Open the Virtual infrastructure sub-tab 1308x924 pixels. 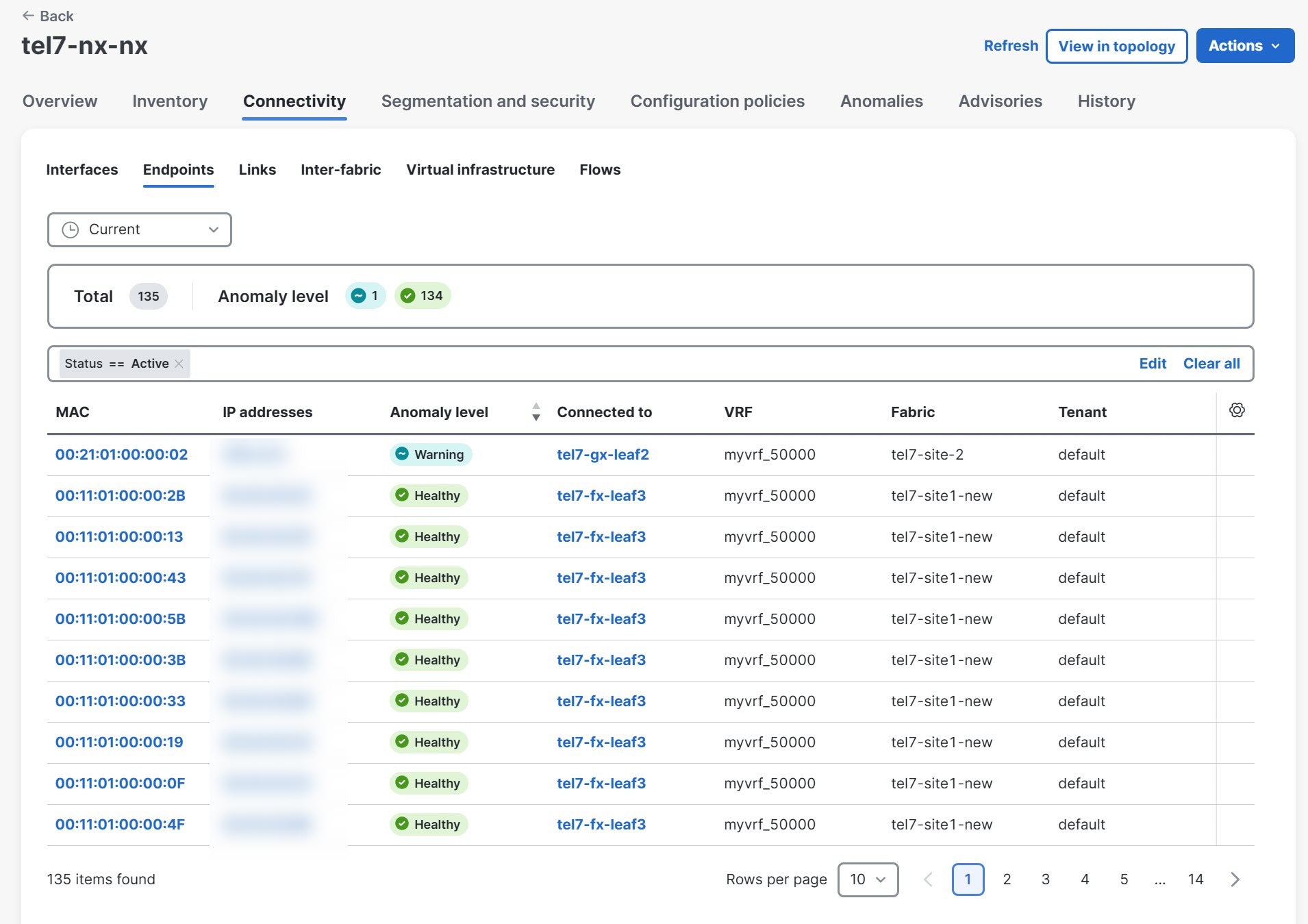click(x=481, y=170)
